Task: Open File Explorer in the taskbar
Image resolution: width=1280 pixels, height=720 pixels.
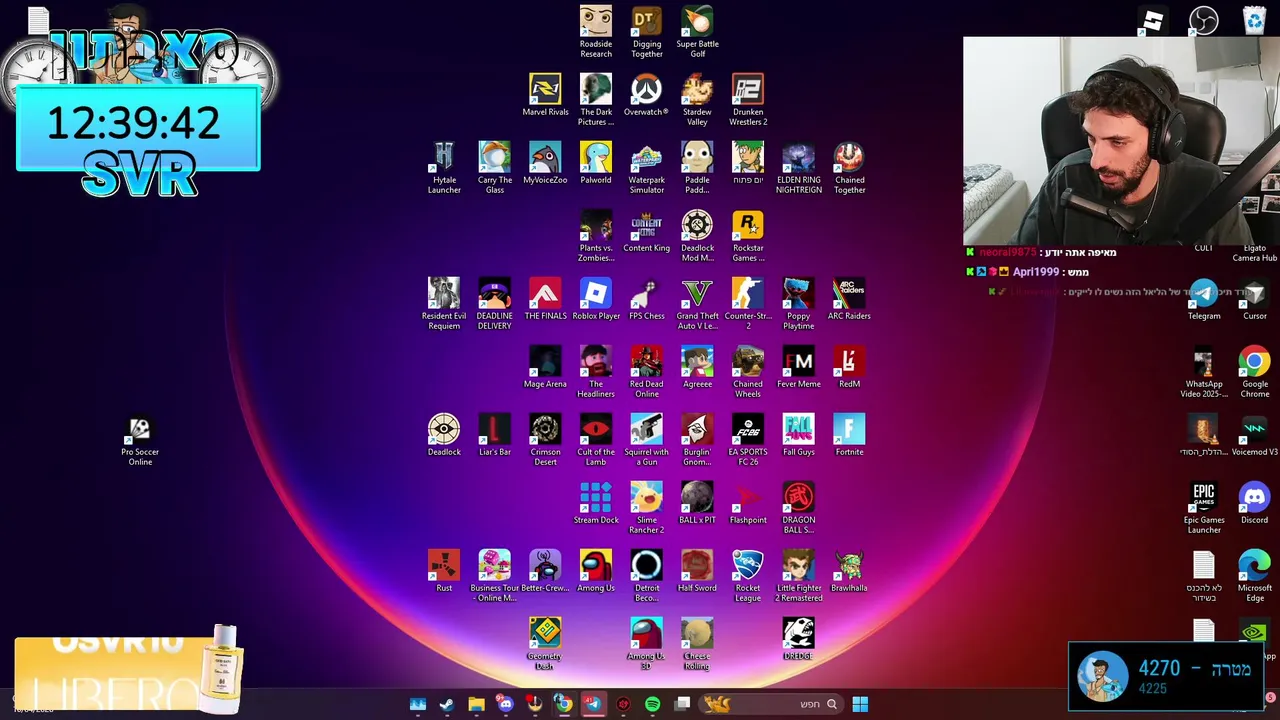Action: tap(476, 704)
